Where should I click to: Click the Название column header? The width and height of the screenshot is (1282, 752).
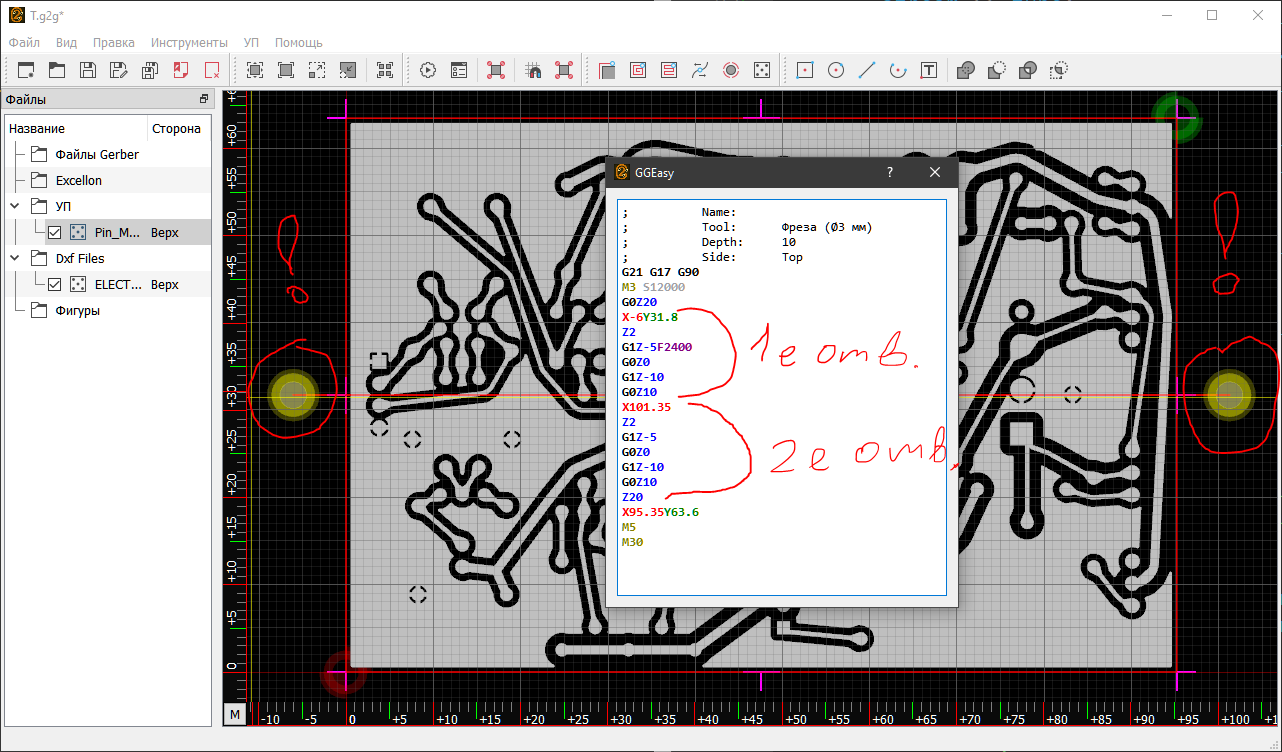[76, 128]
